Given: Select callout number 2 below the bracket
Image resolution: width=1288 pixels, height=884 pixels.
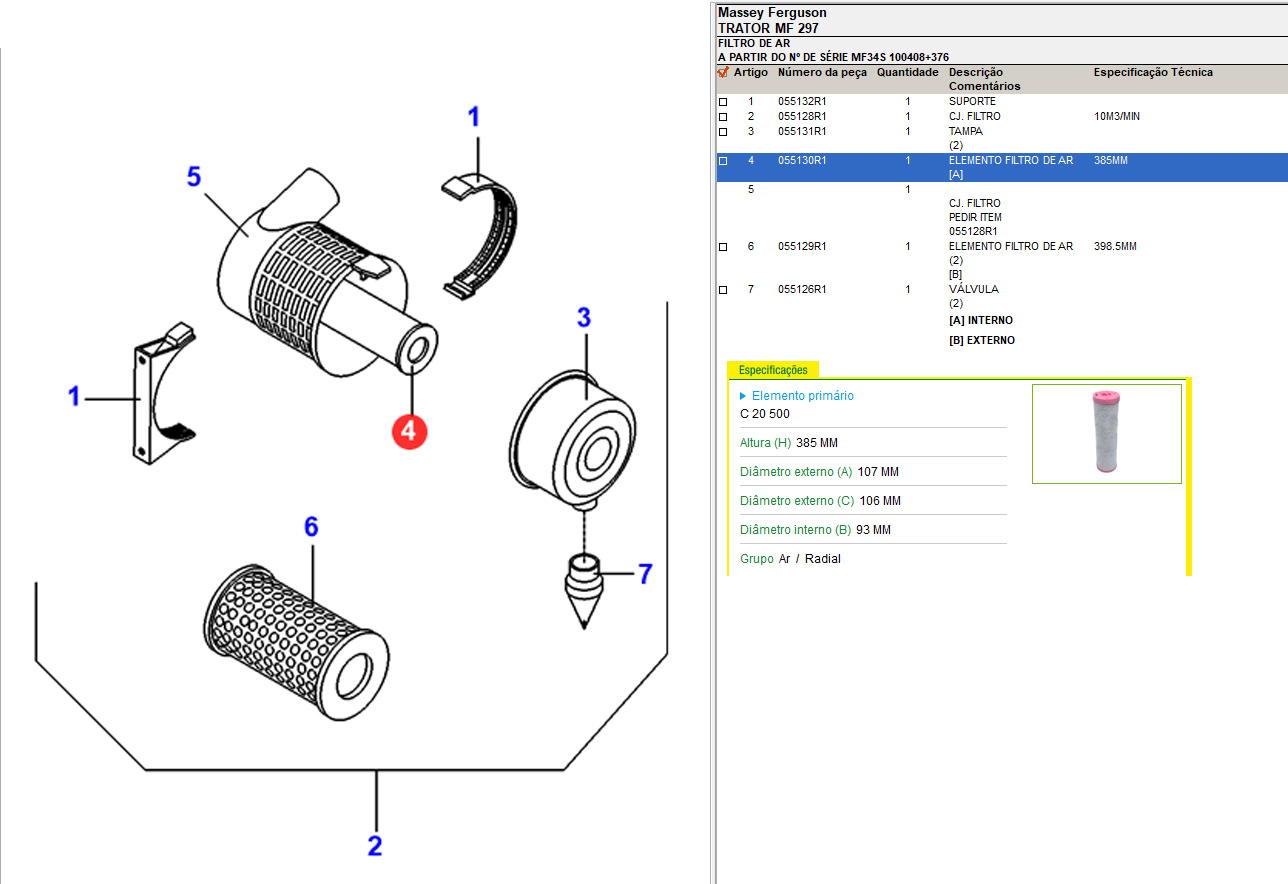Looking at the screenshot, I should coord(375,846).
